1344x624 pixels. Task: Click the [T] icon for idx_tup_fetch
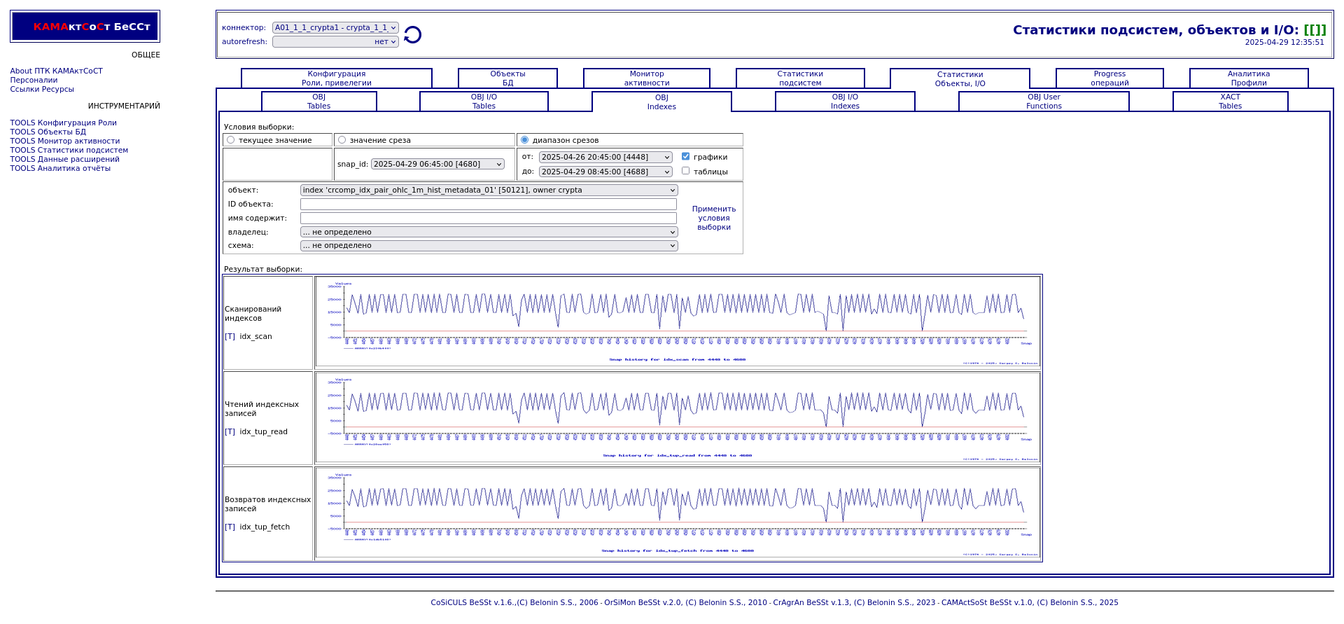pyautogui.click(x=230, y=527)
